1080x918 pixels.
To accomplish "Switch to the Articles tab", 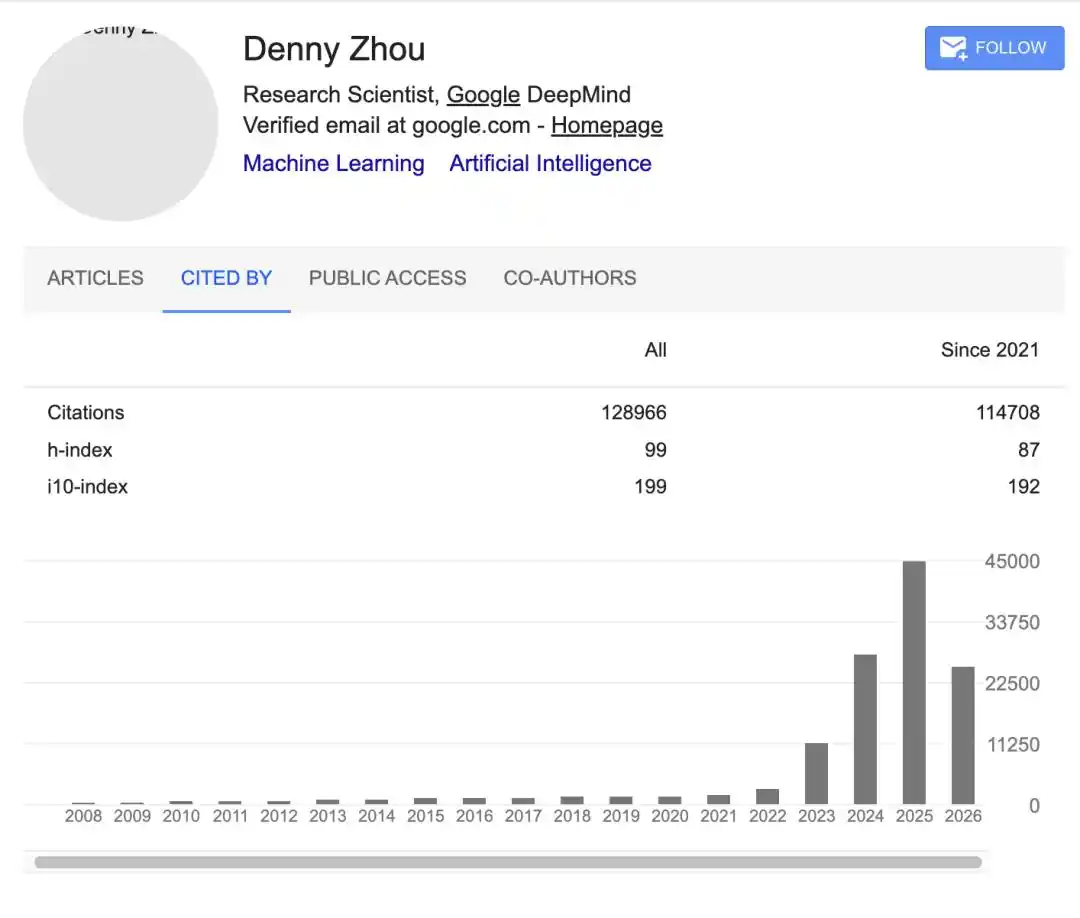I will point(95,278).
